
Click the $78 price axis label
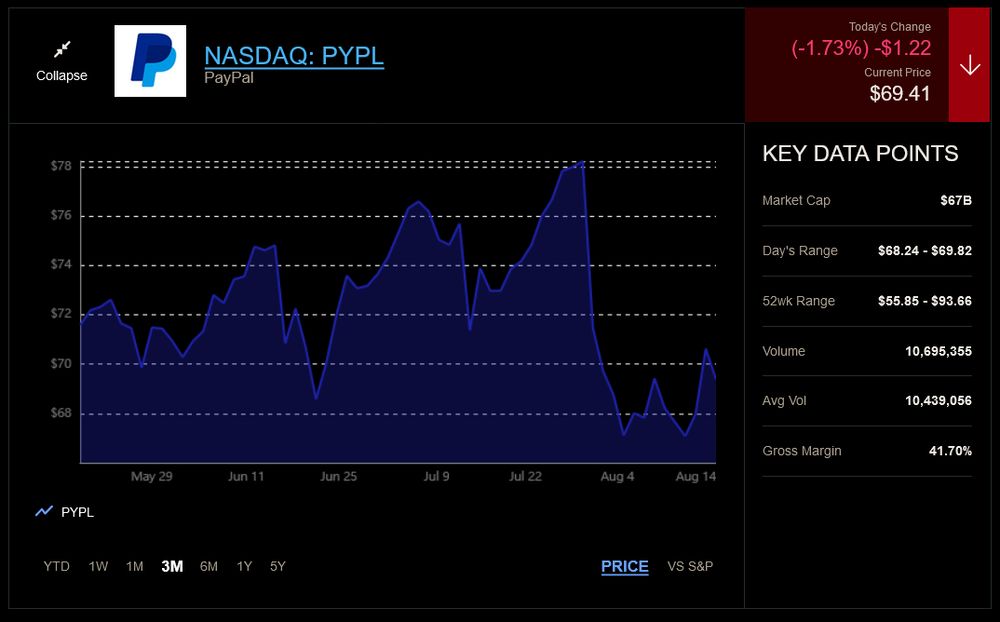pyautogui.click(x=61, y=166)
